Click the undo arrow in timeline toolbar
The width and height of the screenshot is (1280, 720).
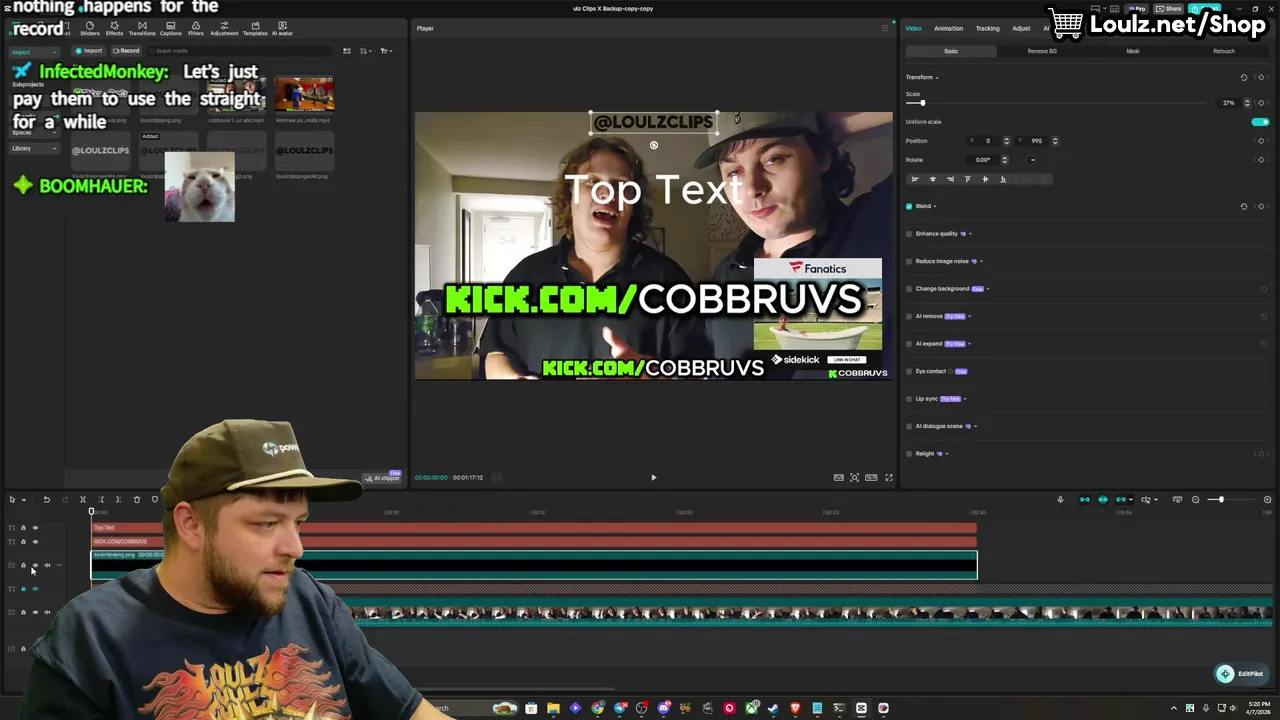[46, 499]
